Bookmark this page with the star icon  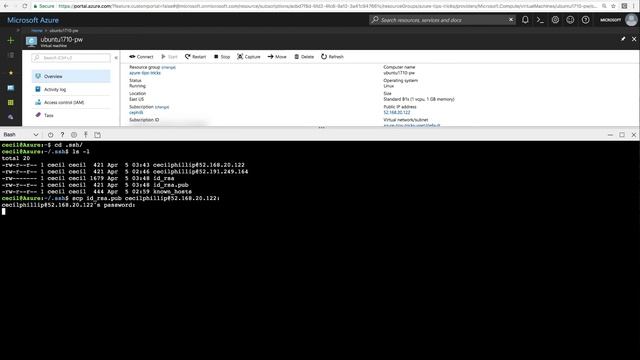[x=613, y=6]
